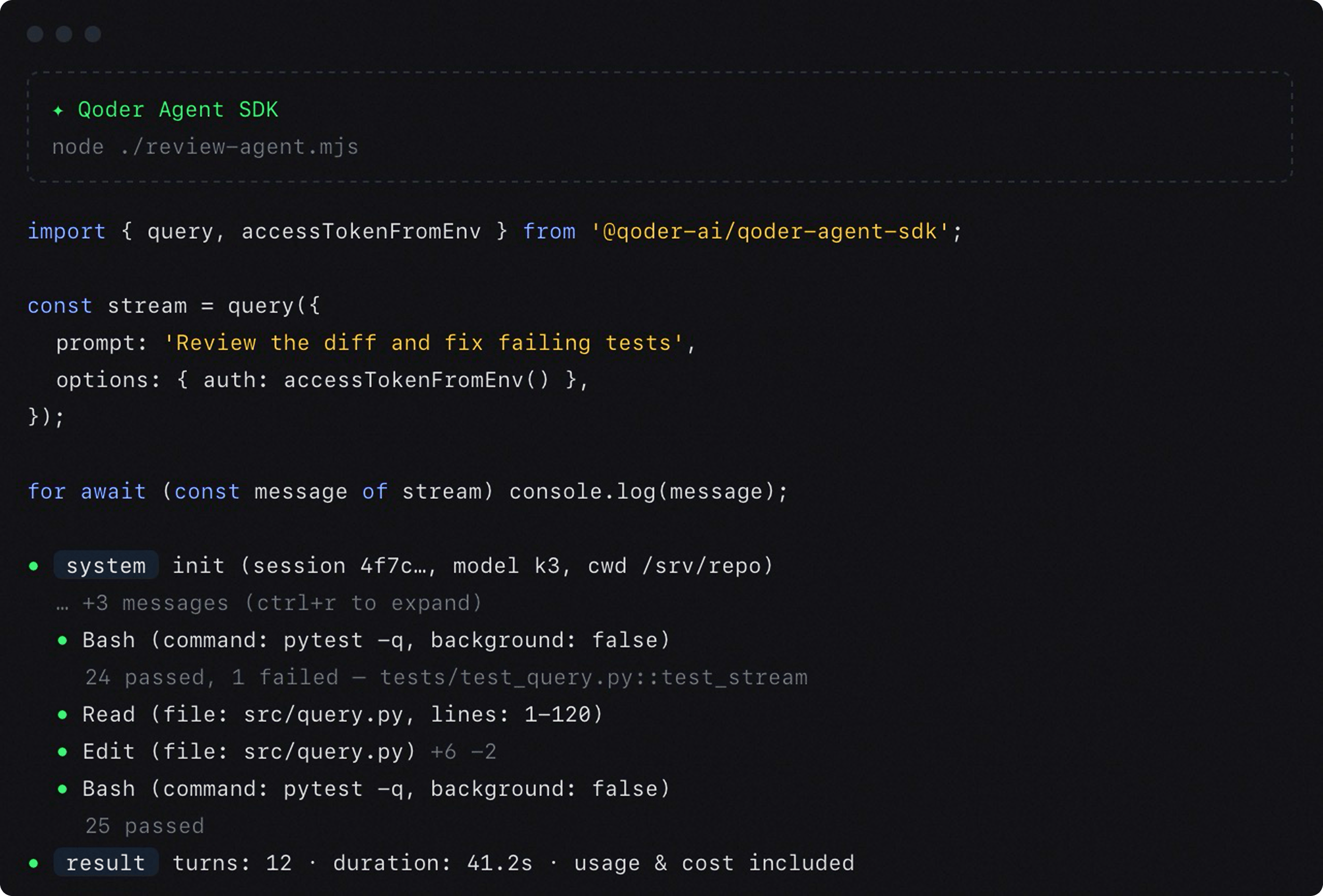Image resolution: width=1323 pixels, height=896 pixels.
Task: Click the green dot of the Bash row above "25 passed"
Action: click(63, 789)
